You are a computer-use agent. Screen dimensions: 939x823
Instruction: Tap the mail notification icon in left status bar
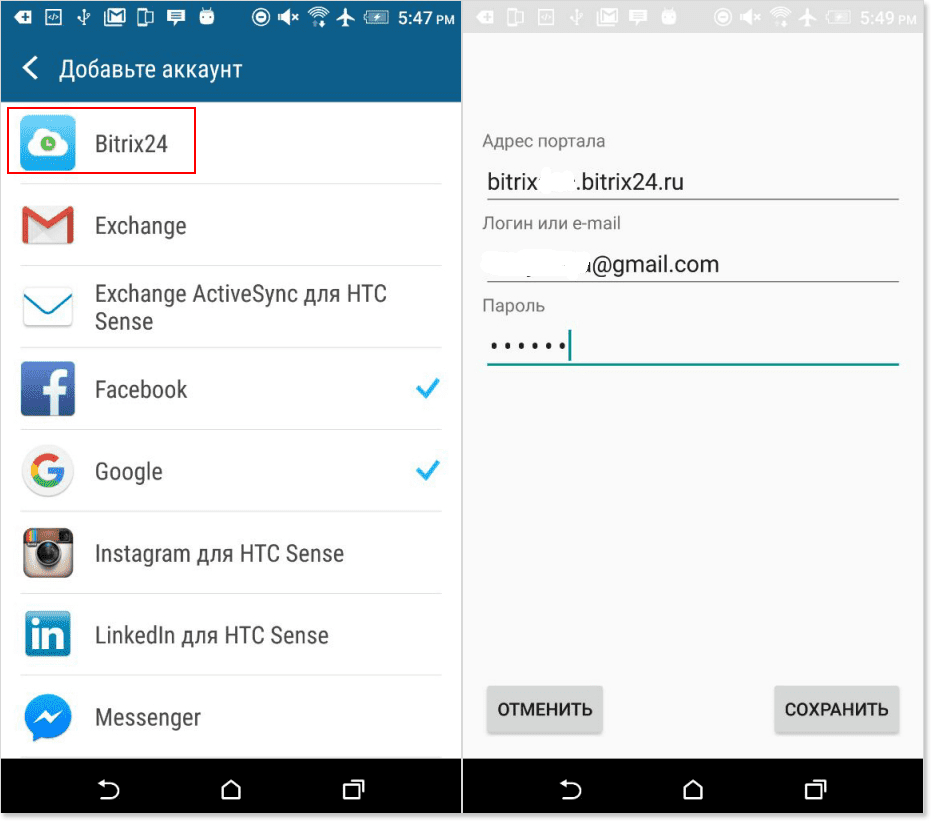click(114, 17)
